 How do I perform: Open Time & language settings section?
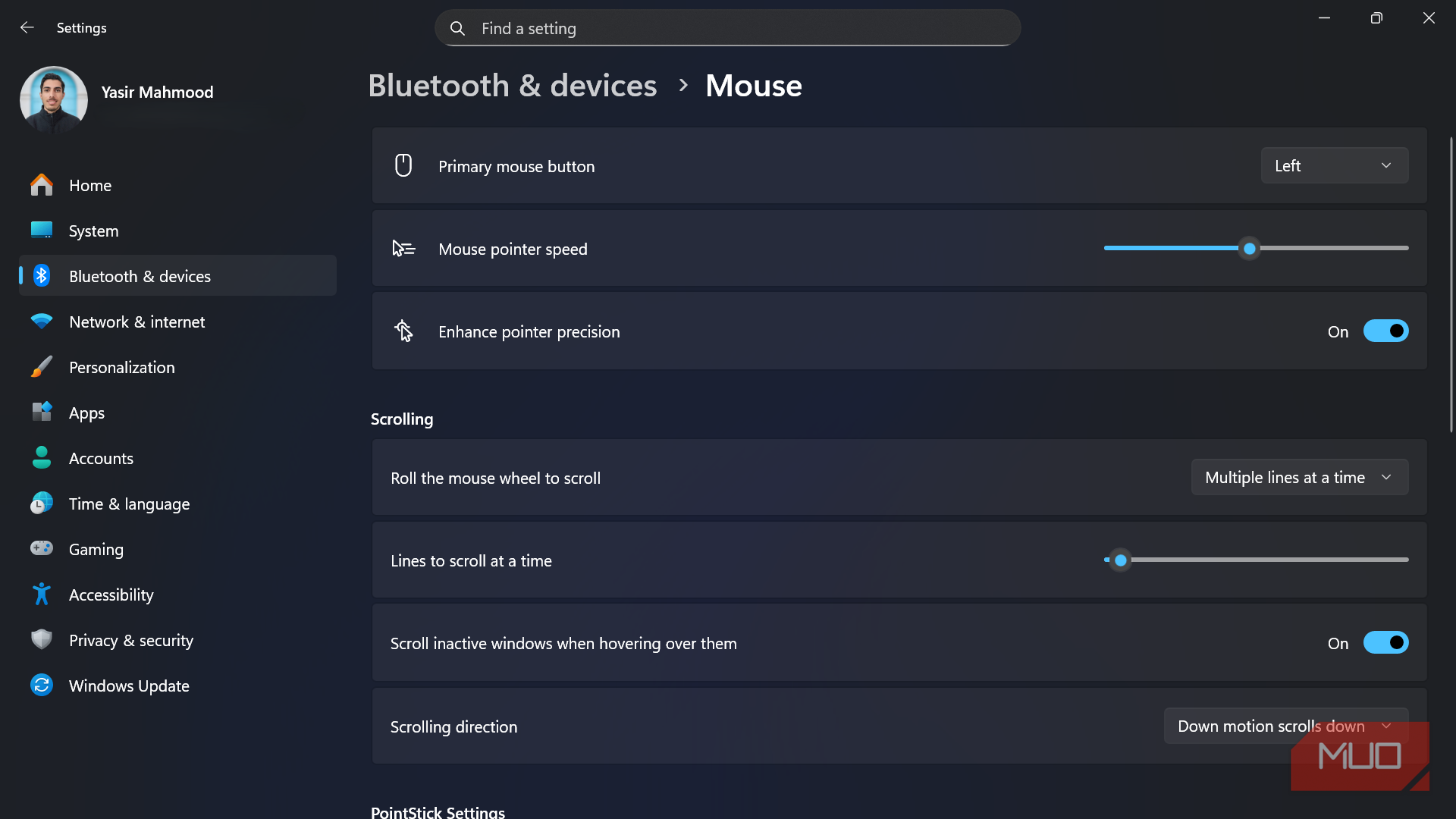click(129, 504)
